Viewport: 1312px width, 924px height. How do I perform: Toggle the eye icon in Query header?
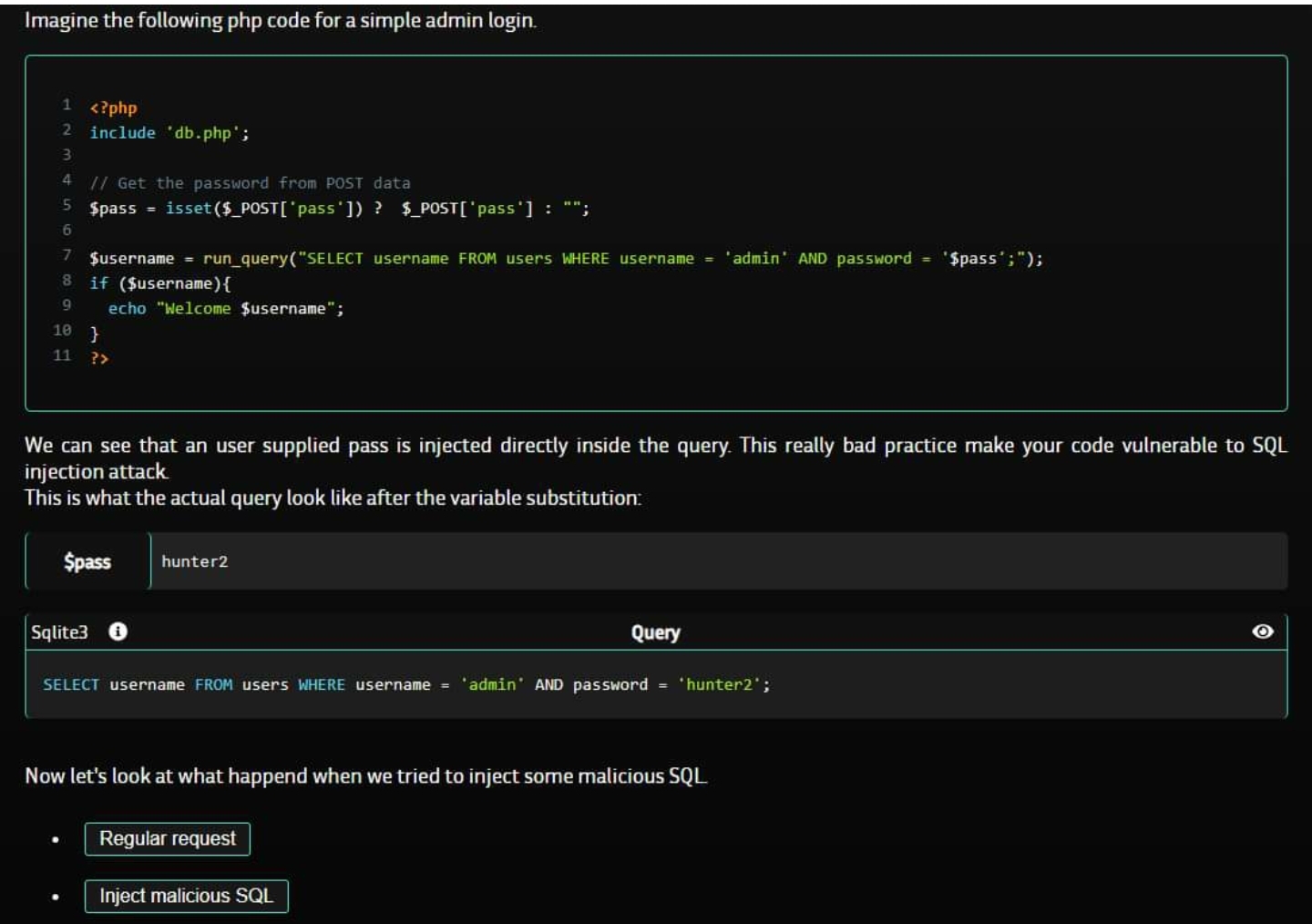coord(1262,631)
